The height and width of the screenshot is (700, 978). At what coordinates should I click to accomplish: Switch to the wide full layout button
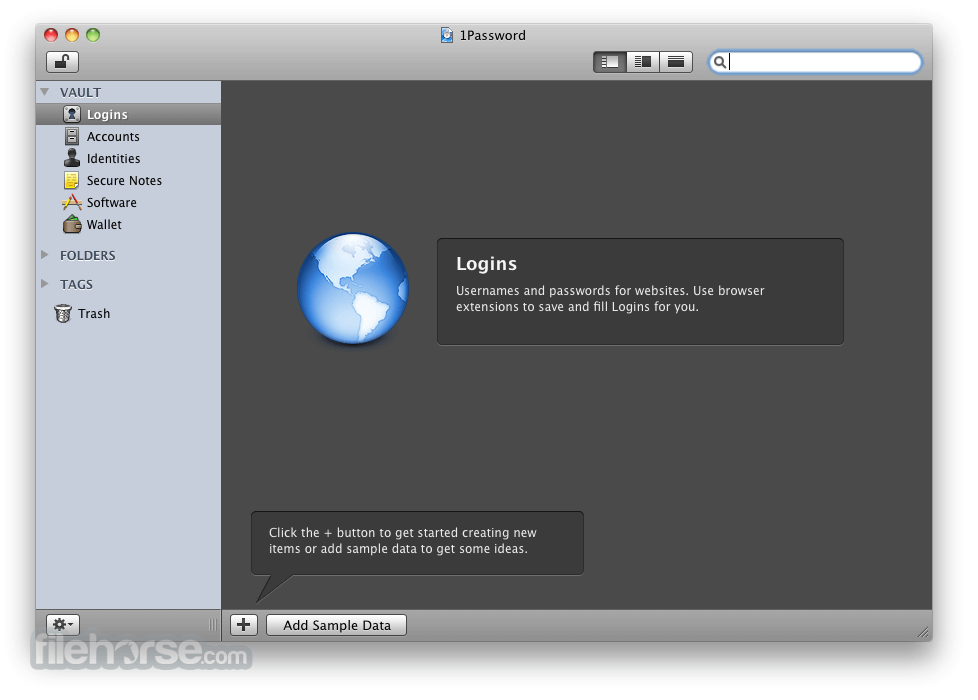tap(676, 62)
